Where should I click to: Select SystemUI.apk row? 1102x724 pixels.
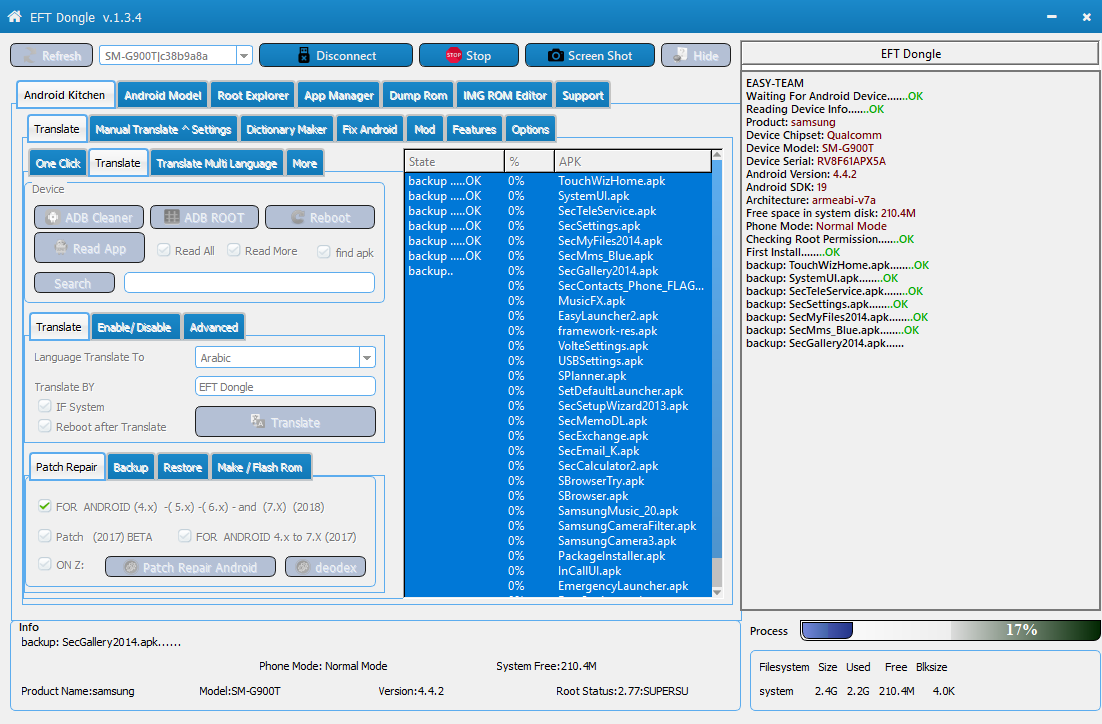coord(559,196)
